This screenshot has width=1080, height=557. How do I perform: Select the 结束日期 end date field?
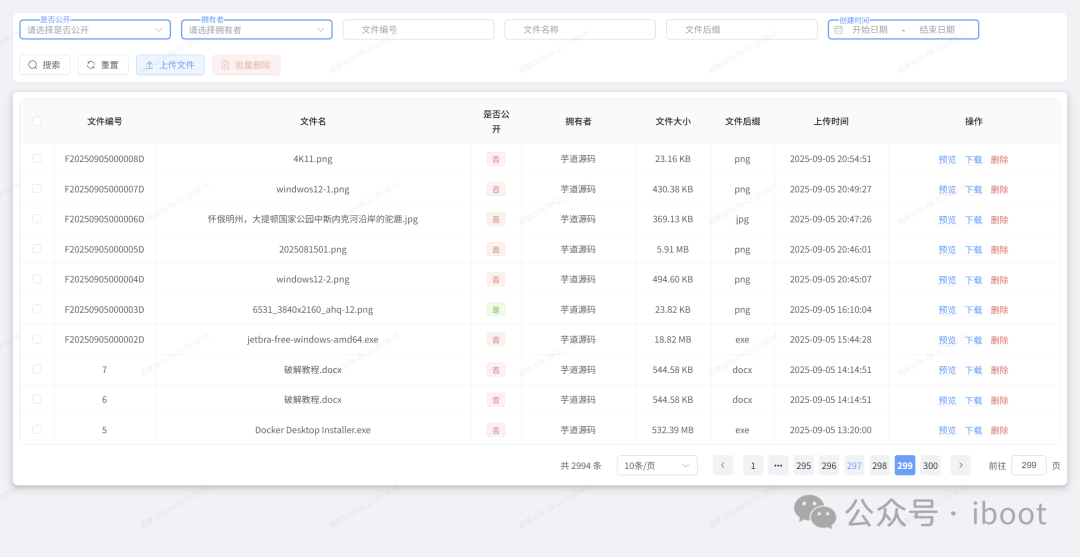tap(937, 30)
